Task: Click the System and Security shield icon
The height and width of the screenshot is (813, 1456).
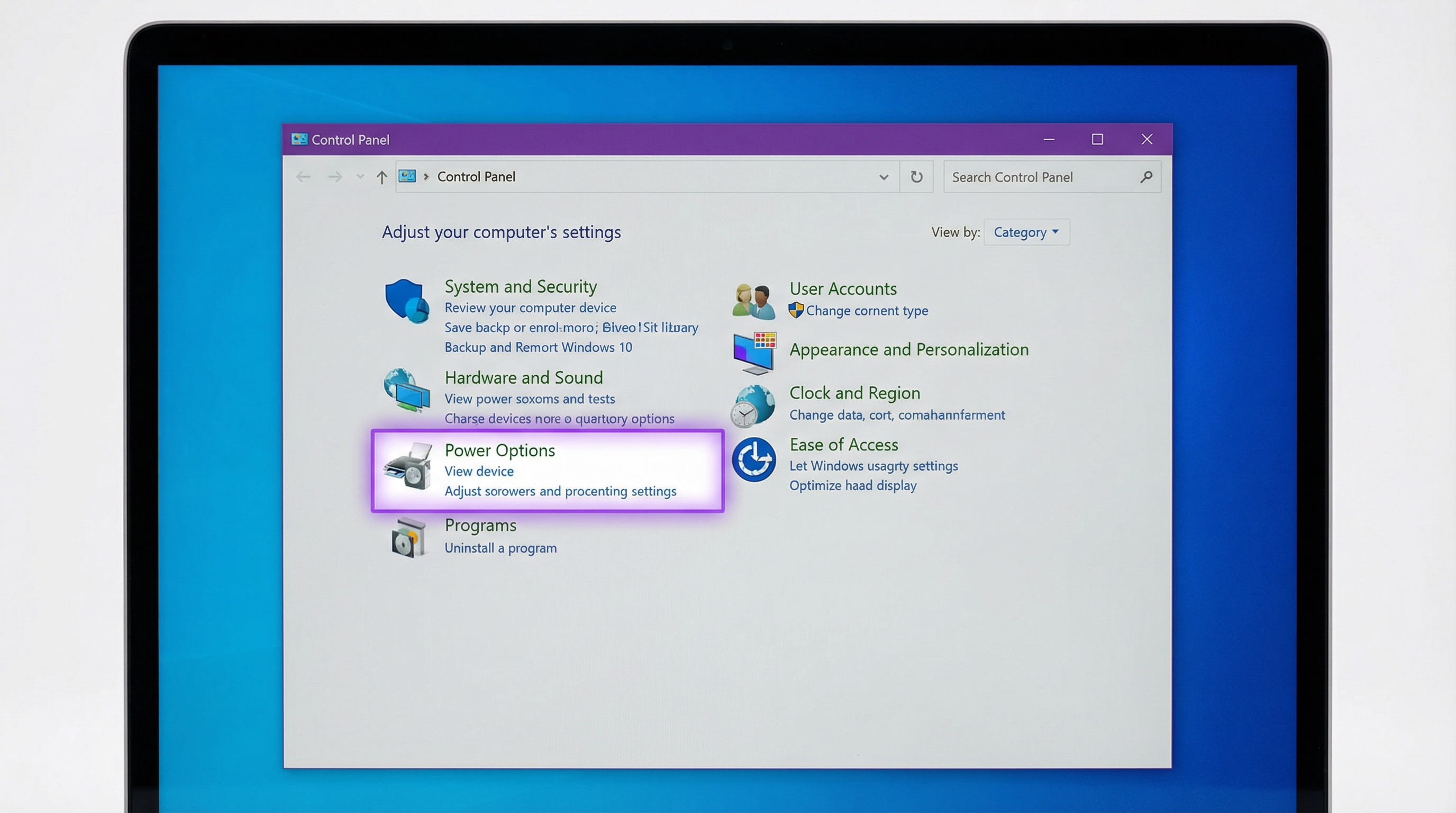Action: coord(406,301)
